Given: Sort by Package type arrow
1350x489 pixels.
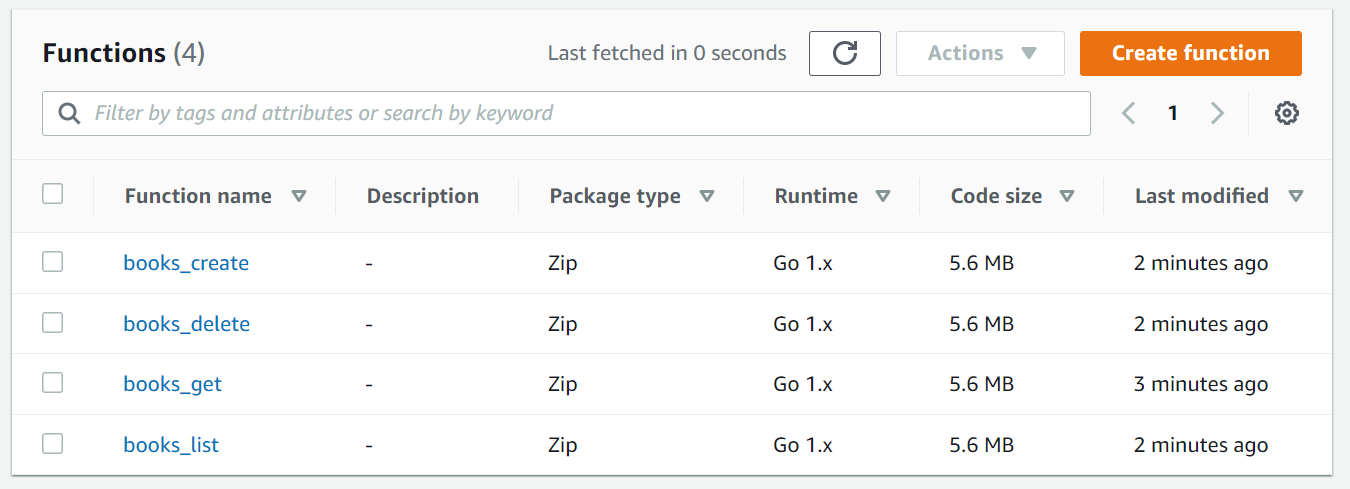Looking at the screenshot, I should click(707, 197).
